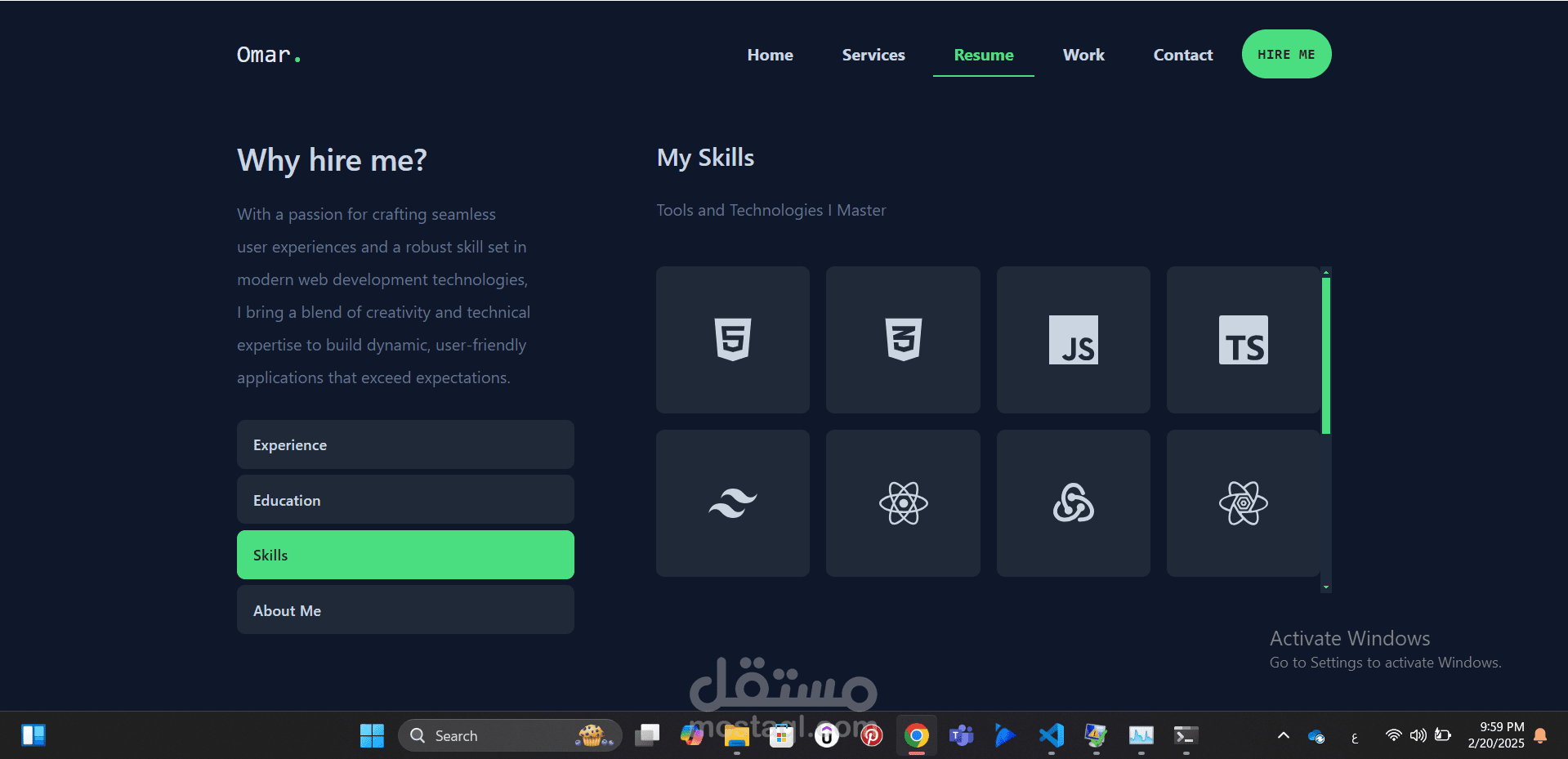Launch Copilot from the taskbar
Image resolution: width=1568 pixels, height=759 pixels.
point(692,736)
